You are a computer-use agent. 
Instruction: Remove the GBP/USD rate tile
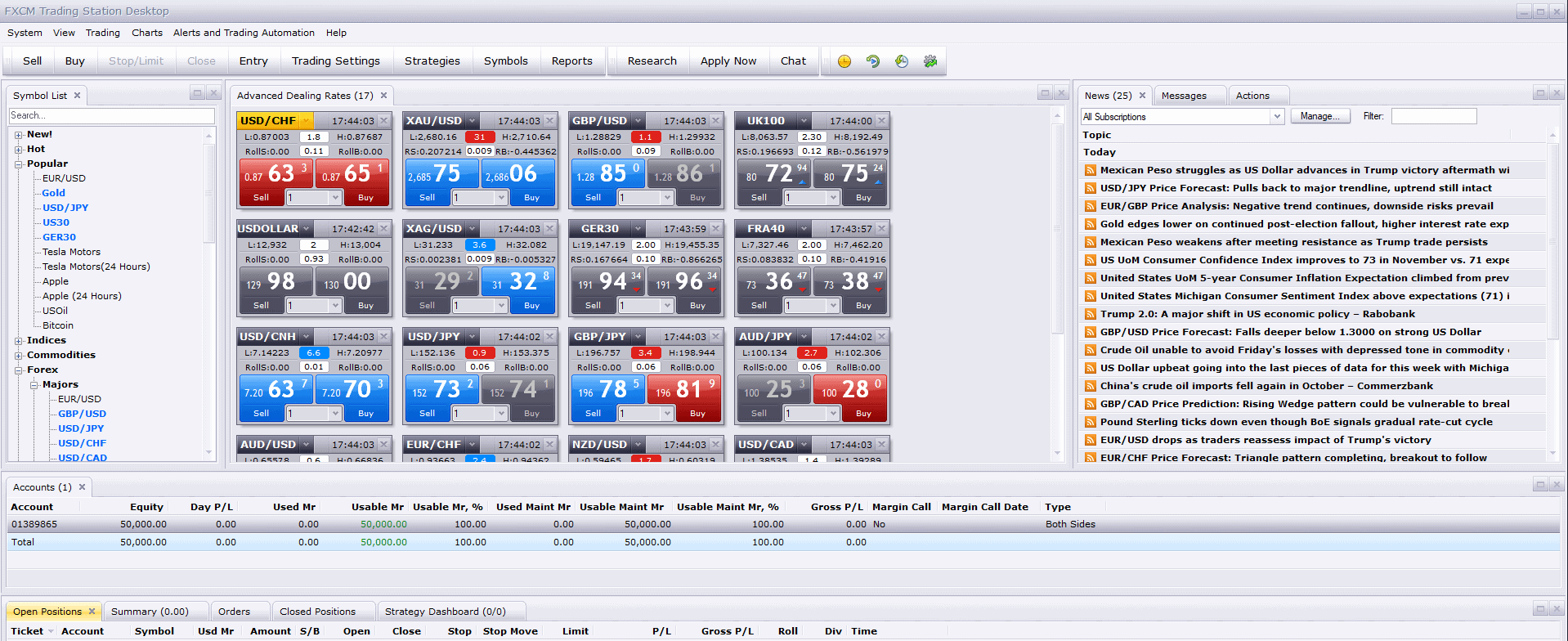716,121
